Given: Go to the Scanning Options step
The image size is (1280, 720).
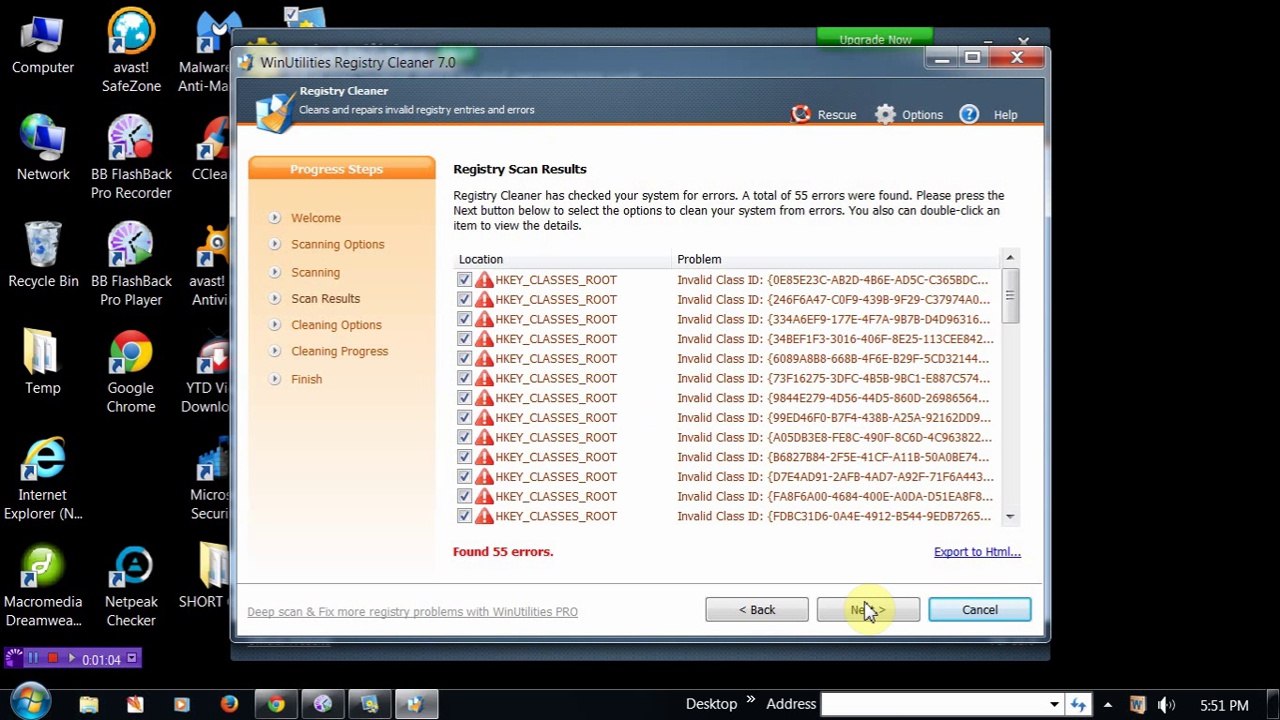Looking at the screenshot, I should [338, 244].
